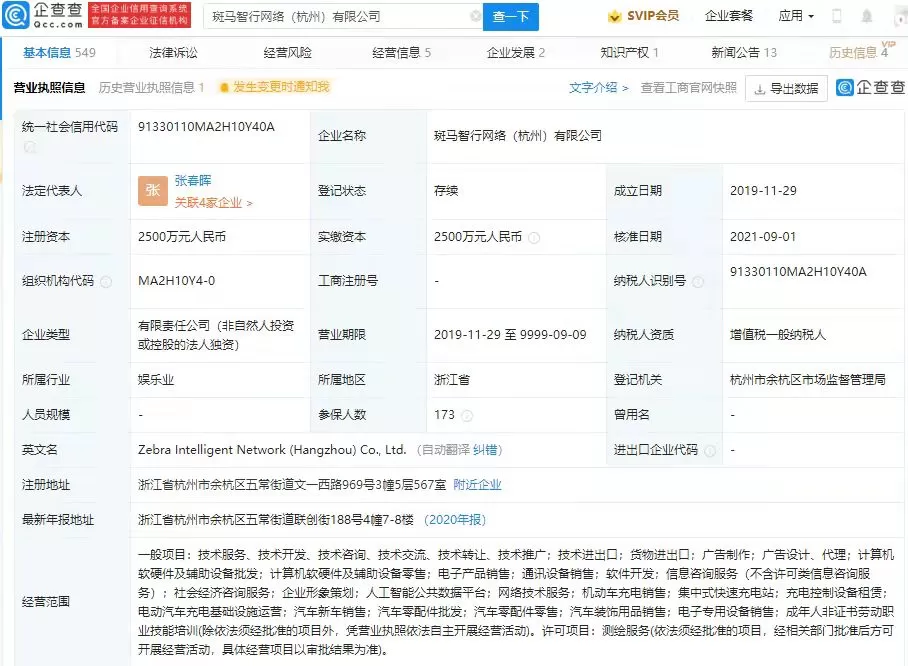The height and width of the screenshot is (666, 908).
Task: Click the help icon next to 组织机构代码
Action: 106,282
